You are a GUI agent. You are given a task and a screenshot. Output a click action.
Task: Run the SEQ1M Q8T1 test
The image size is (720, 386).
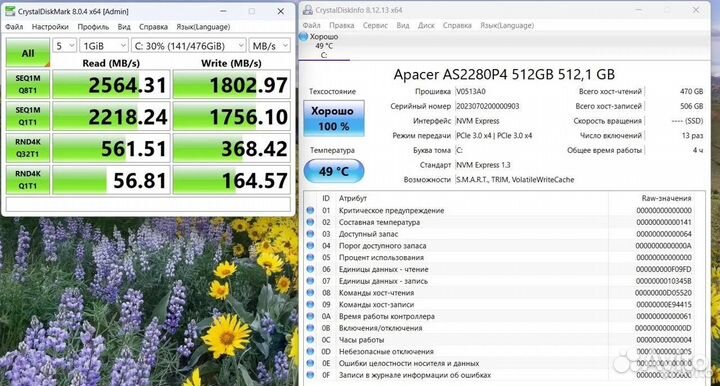click(28, 84)
